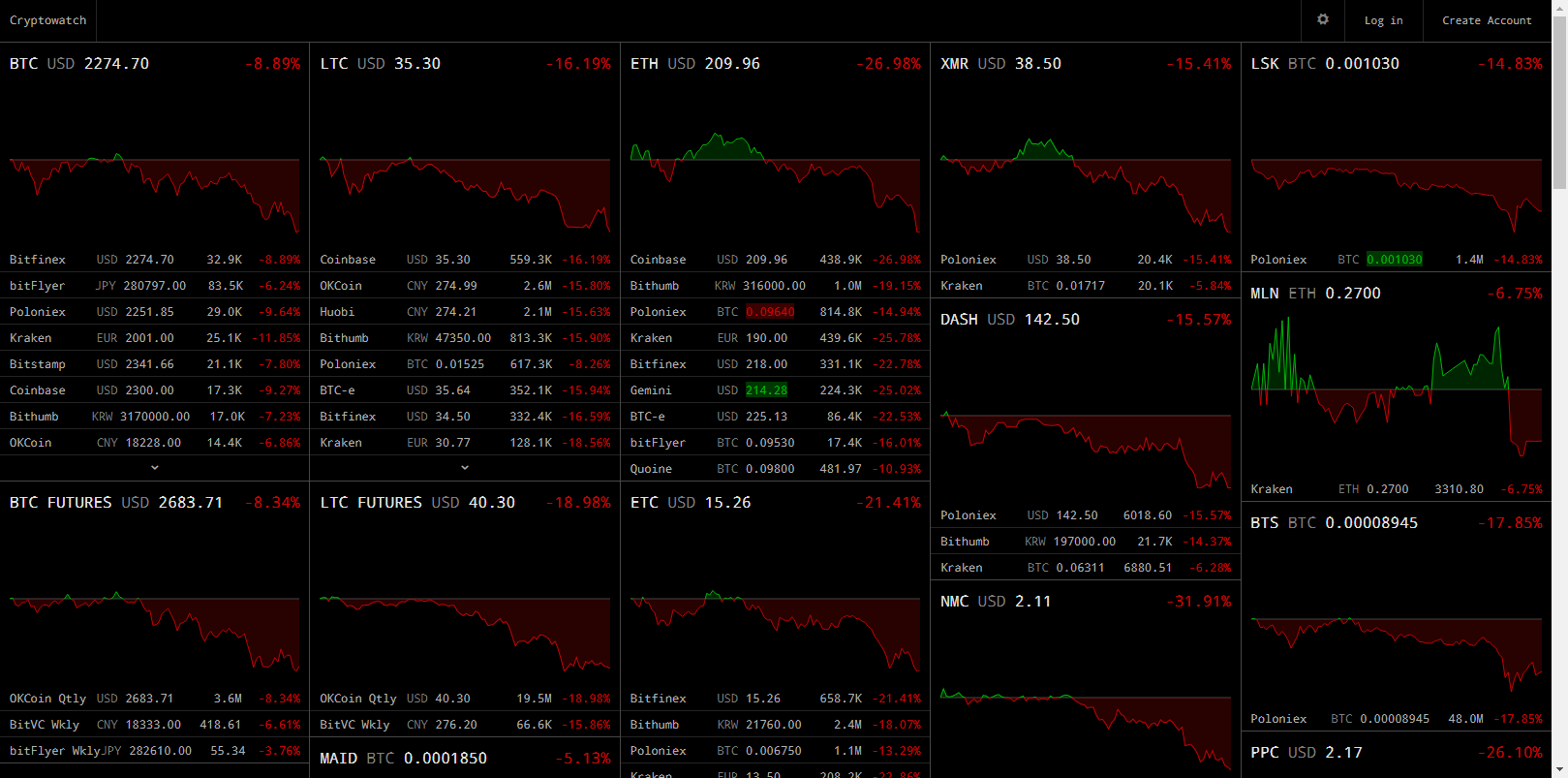This screenshot has width=1568, height=778.
Task: Select Bithumb KRW 197000.00 row
Action: (x=1086, y=542)
